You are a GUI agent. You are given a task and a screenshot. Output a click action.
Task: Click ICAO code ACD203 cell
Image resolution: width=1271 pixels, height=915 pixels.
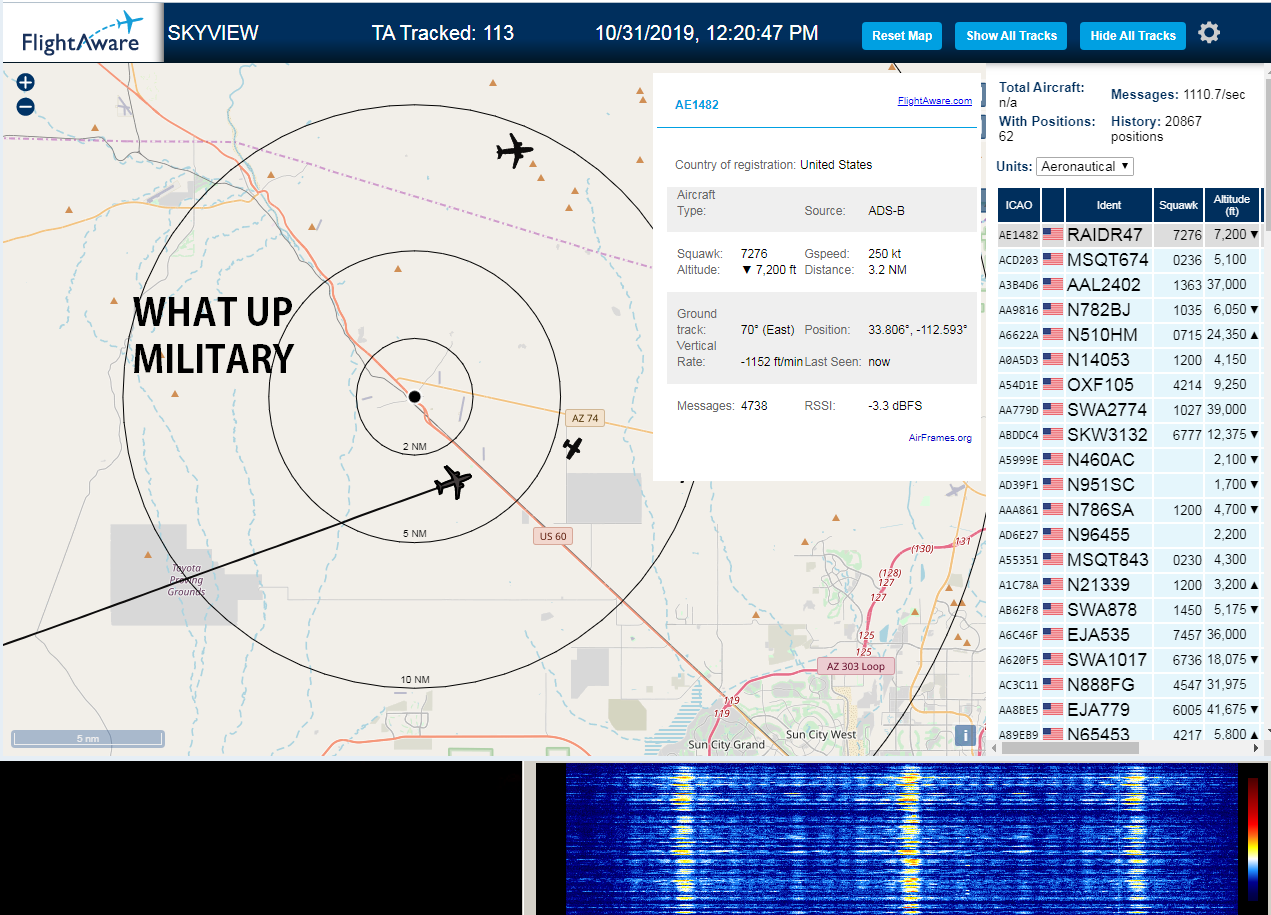(x=1019, y=260)
